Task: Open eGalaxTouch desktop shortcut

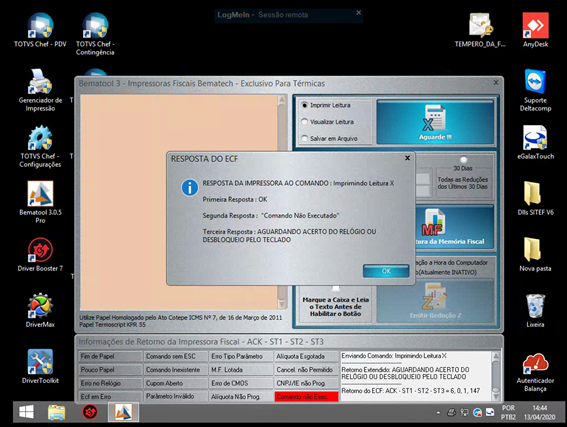Action: point(535,142)
